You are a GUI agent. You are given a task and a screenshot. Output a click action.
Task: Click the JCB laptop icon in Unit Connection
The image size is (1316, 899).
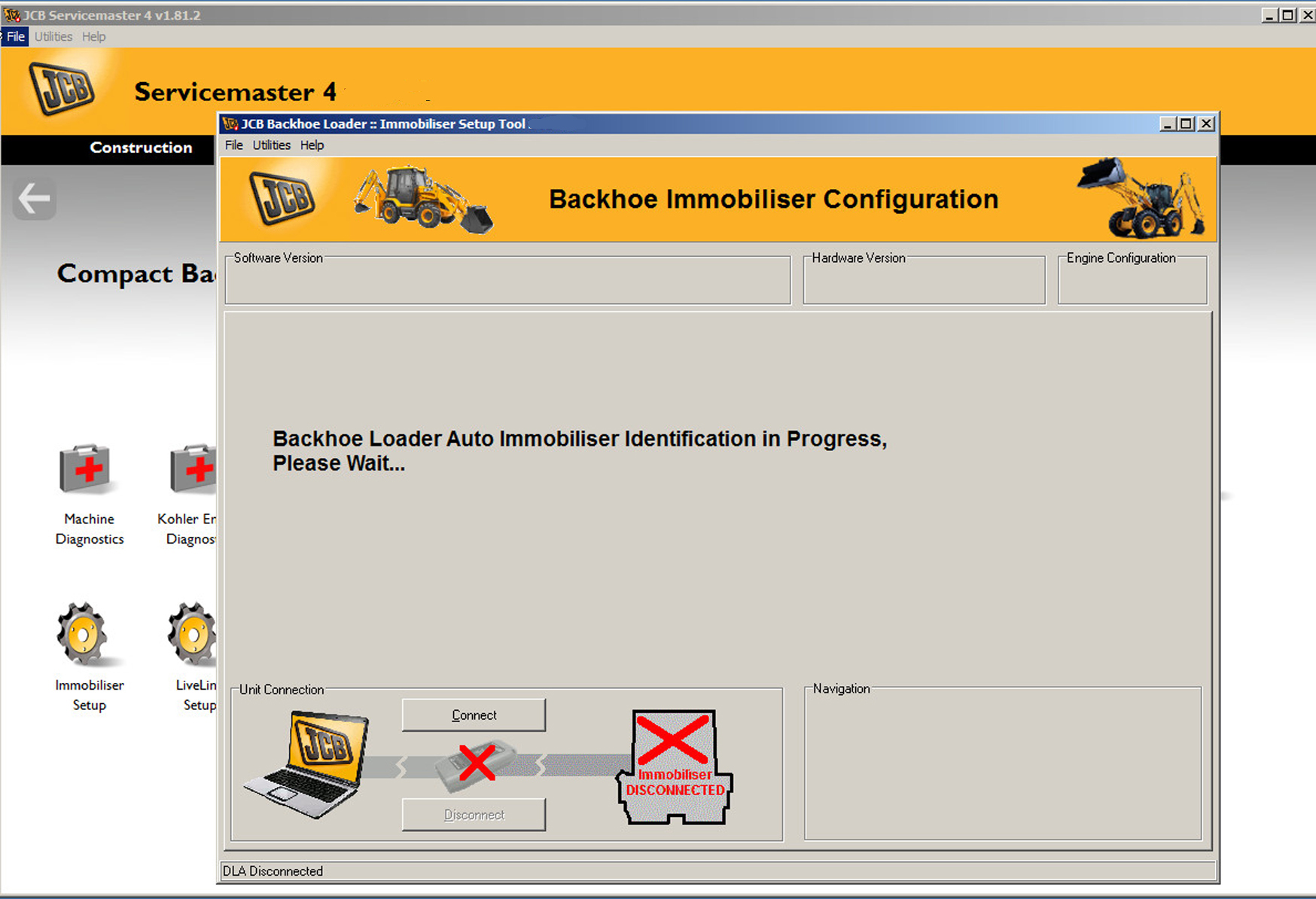coord(309,764)
